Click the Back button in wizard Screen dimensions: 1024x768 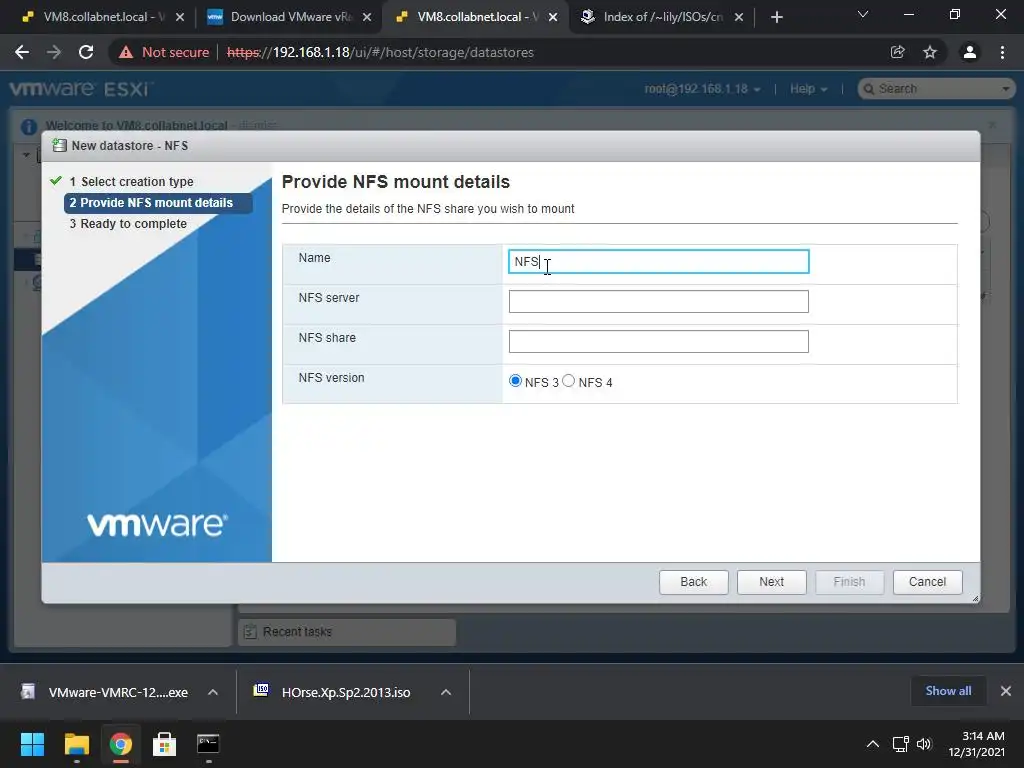coord(694,582)
